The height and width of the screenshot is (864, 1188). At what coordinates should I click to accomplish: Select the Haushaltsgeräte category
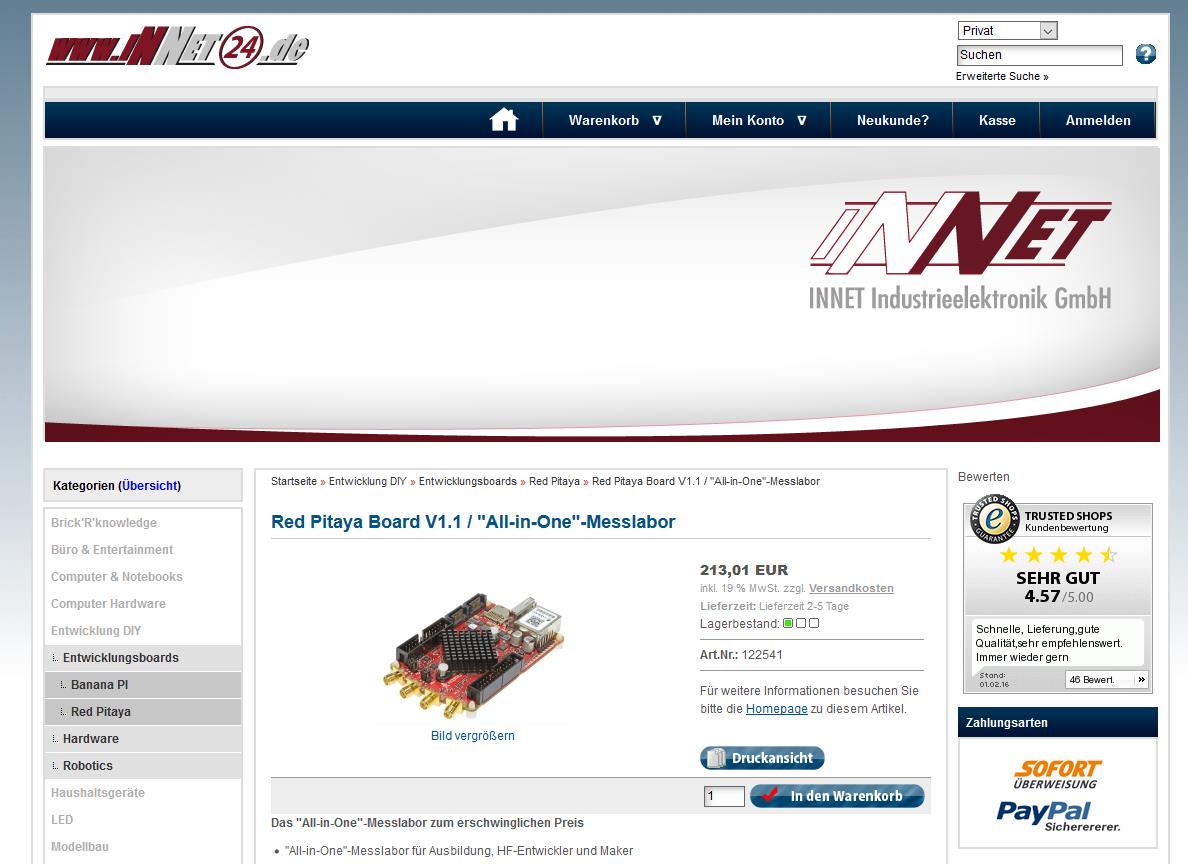(x=98, y=793)
